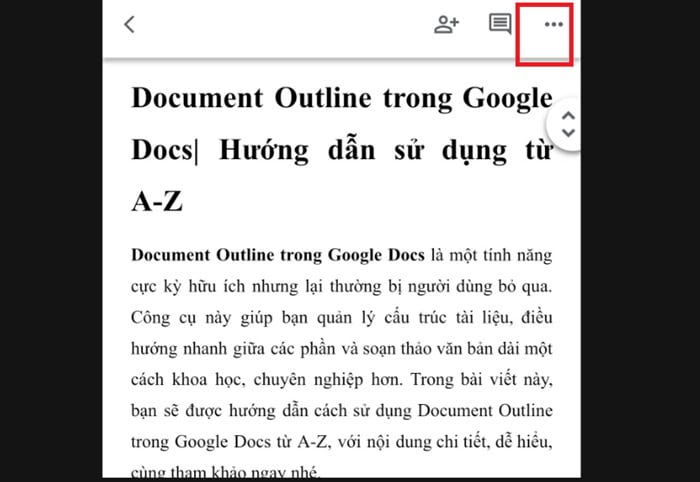Screen dimensions: 700x482
Task: Open the share/add people icon
Action: (x=446, y=25)
